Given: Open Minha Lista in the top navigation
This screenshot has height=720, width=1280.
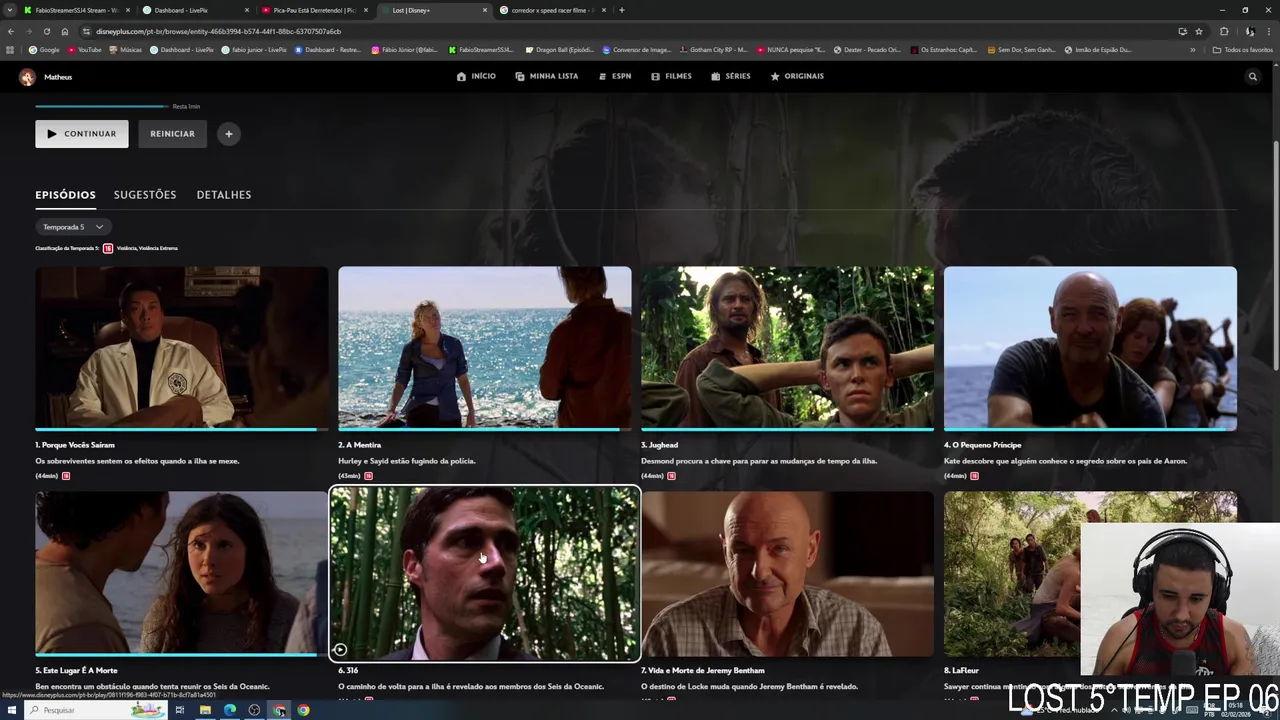Looking at the screenshot, I should coord(547,76).
